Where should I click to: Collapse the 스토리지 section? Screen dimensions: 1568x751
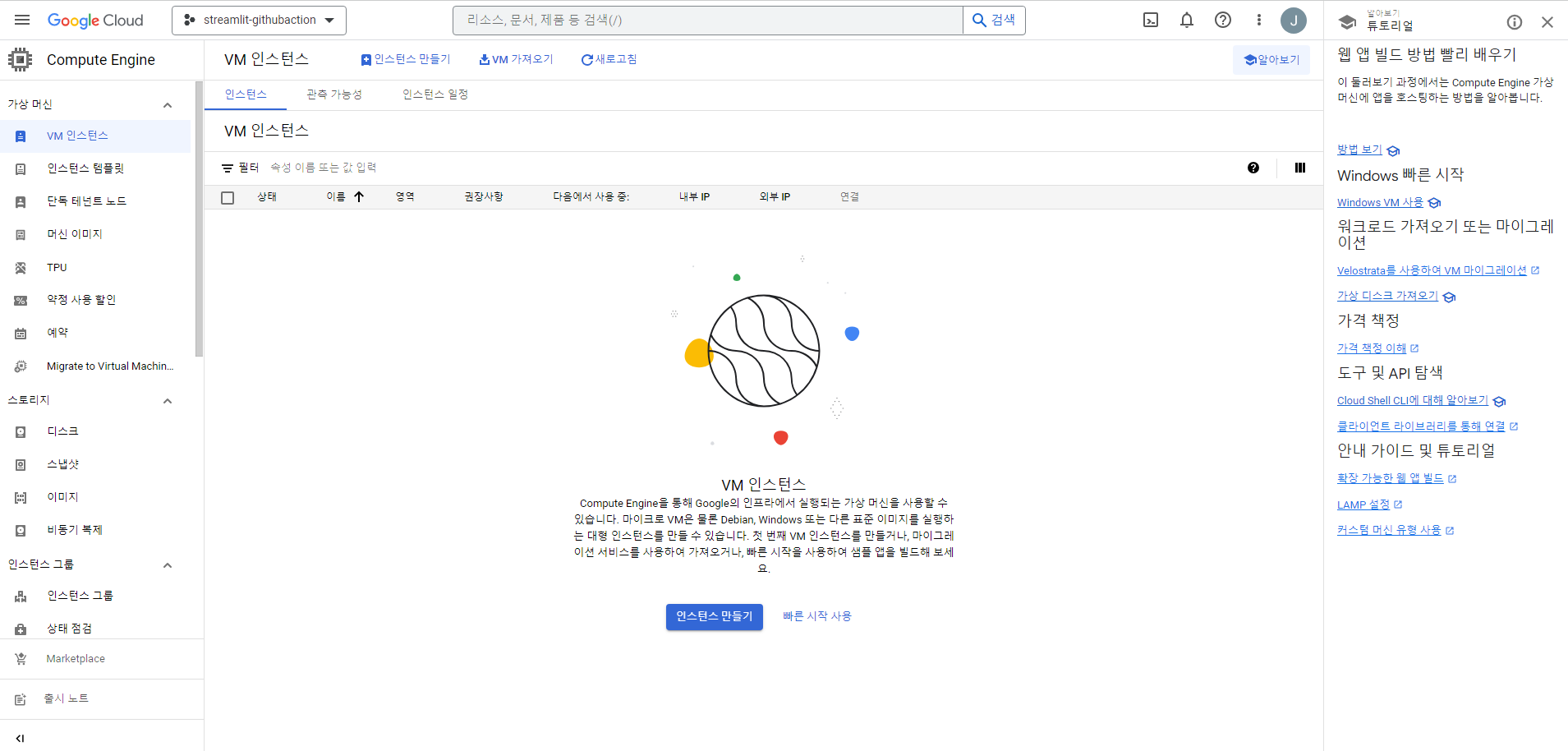point(168,401)
